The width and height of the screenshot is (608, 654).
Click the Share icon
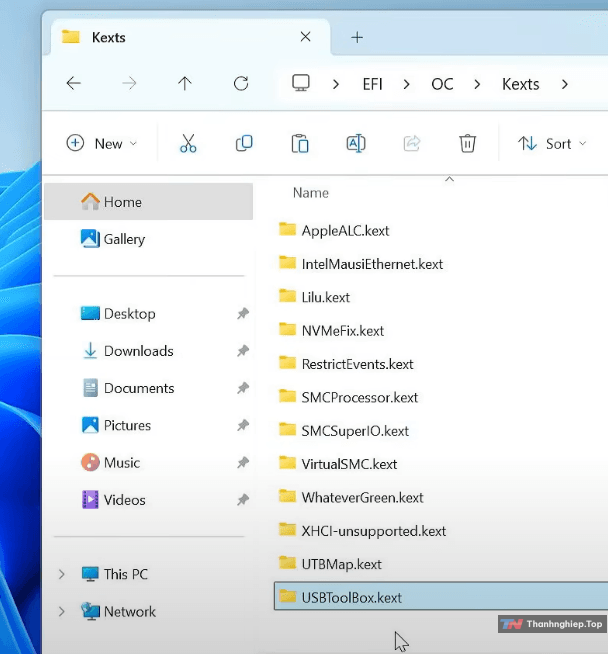pos(412,143)
